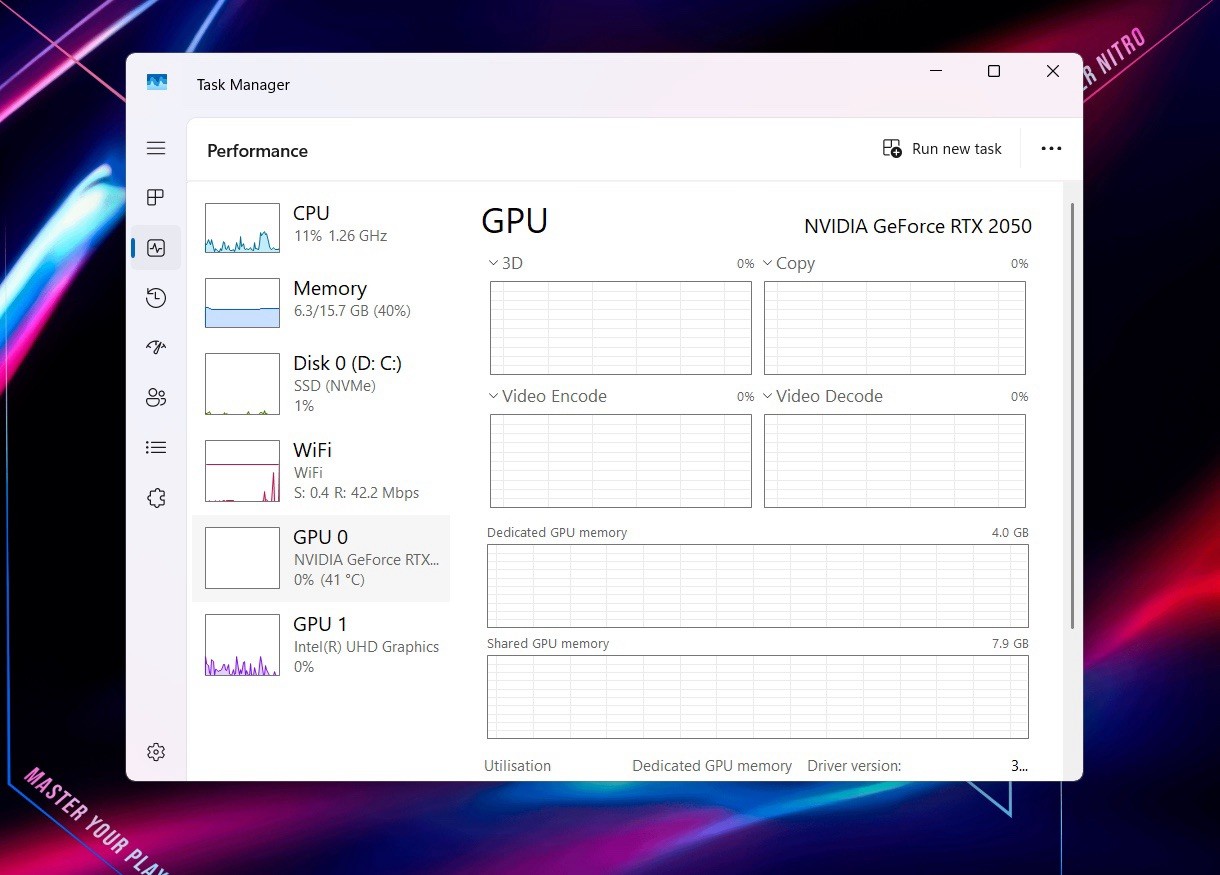Click the 7.9 GB shared memory value
Viewport: 1220px width, 875px height.
(x=1010, y=644)
